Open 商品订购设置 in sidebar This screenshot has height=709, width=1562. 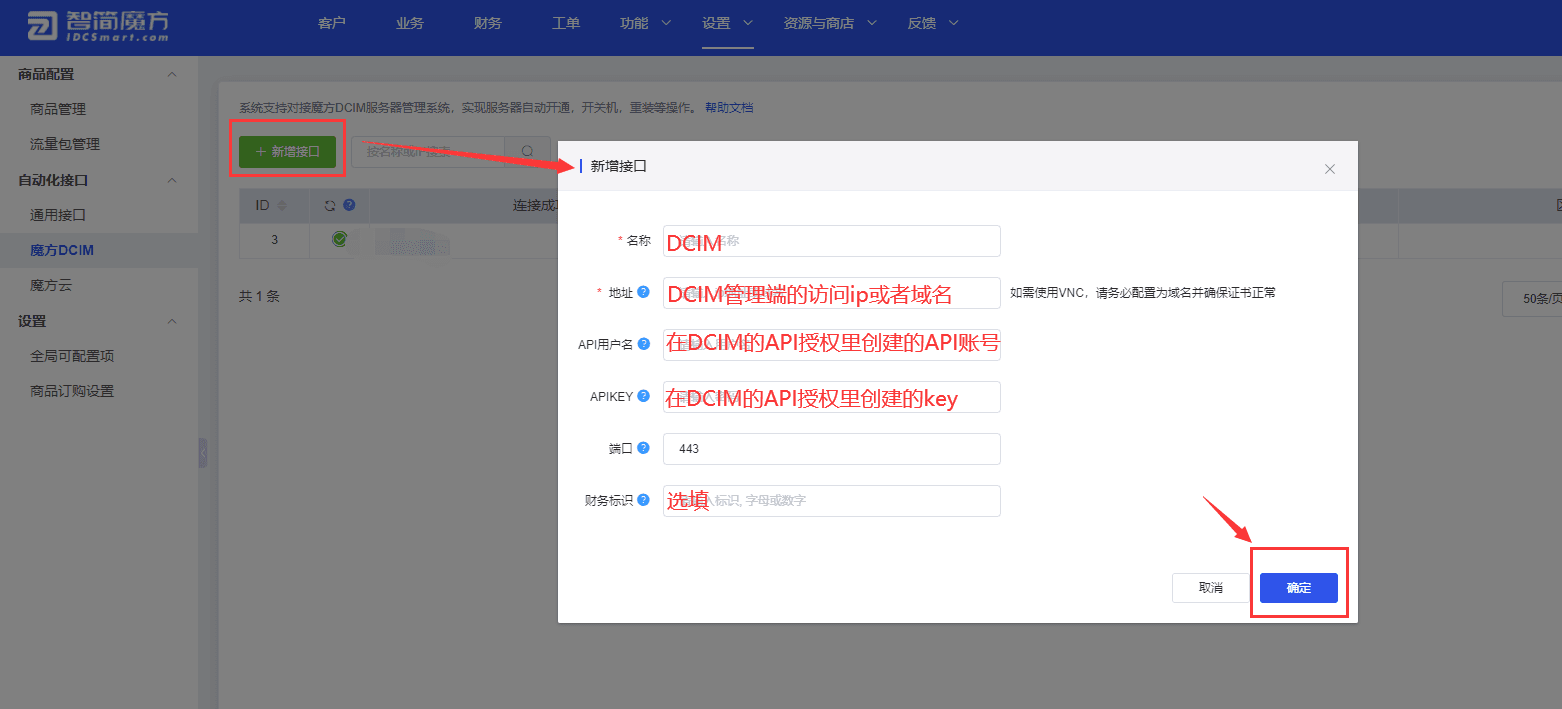point(72,391)
